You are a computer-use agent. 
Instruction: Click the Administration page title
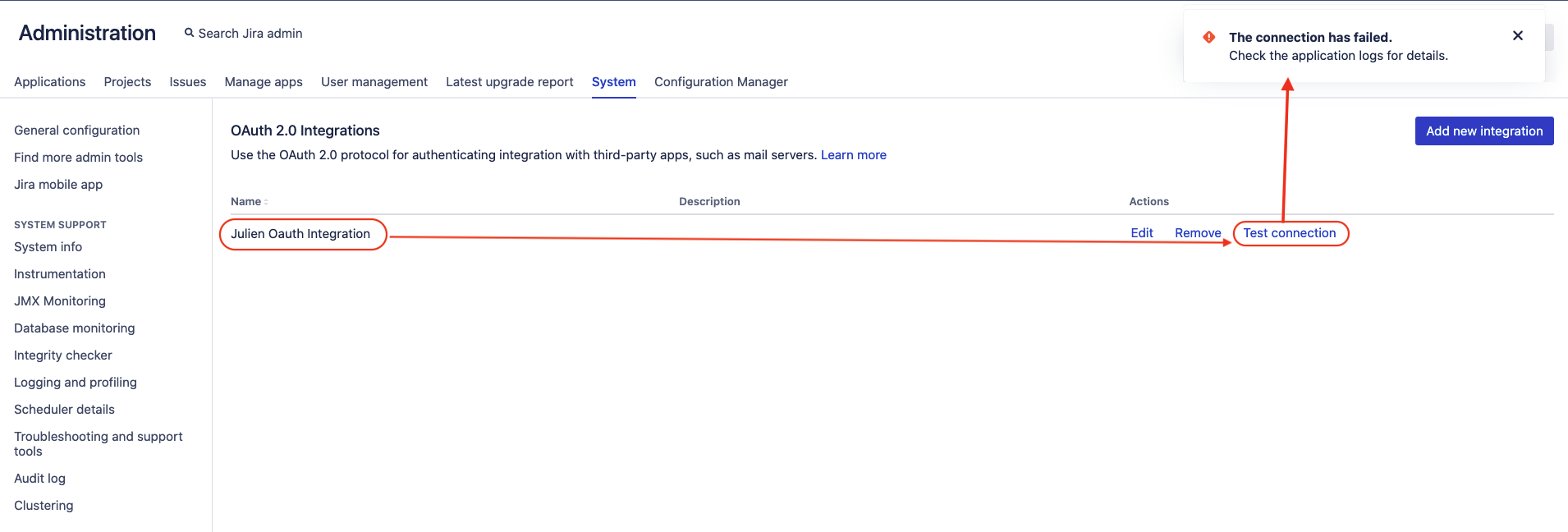pyautogui.click(x=87, y=33)
